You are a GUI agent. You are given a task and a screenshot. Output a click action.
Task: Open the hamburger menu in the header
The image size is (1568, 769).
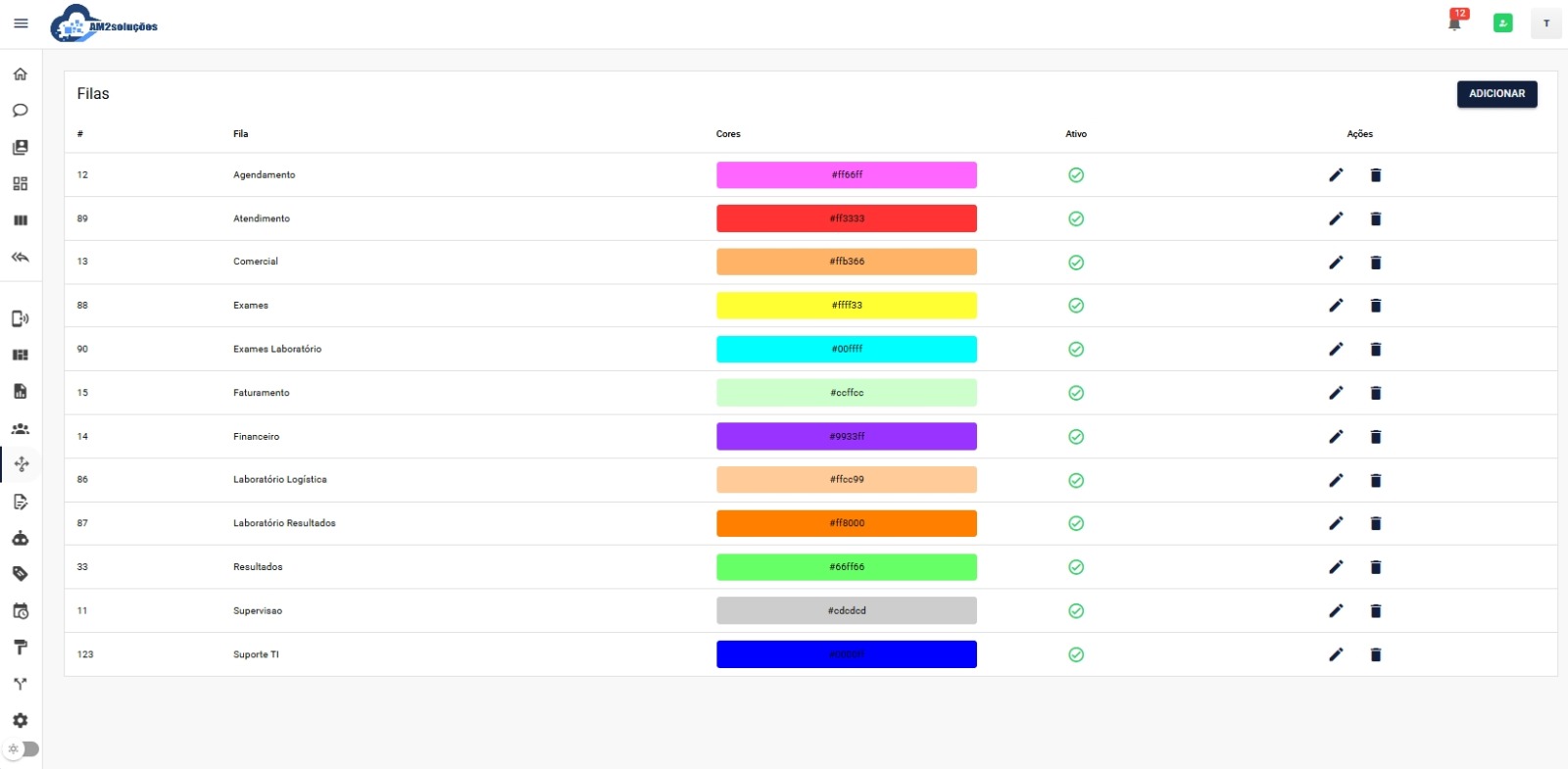click(x=21, y=24)
